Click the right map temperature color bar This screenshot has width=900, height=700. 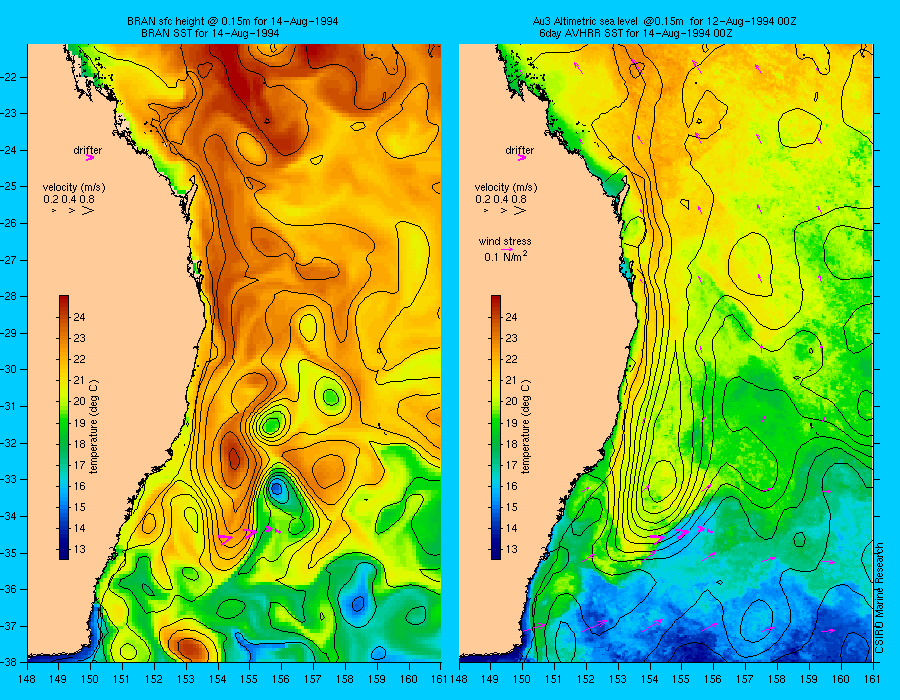(x=495, y=427)
